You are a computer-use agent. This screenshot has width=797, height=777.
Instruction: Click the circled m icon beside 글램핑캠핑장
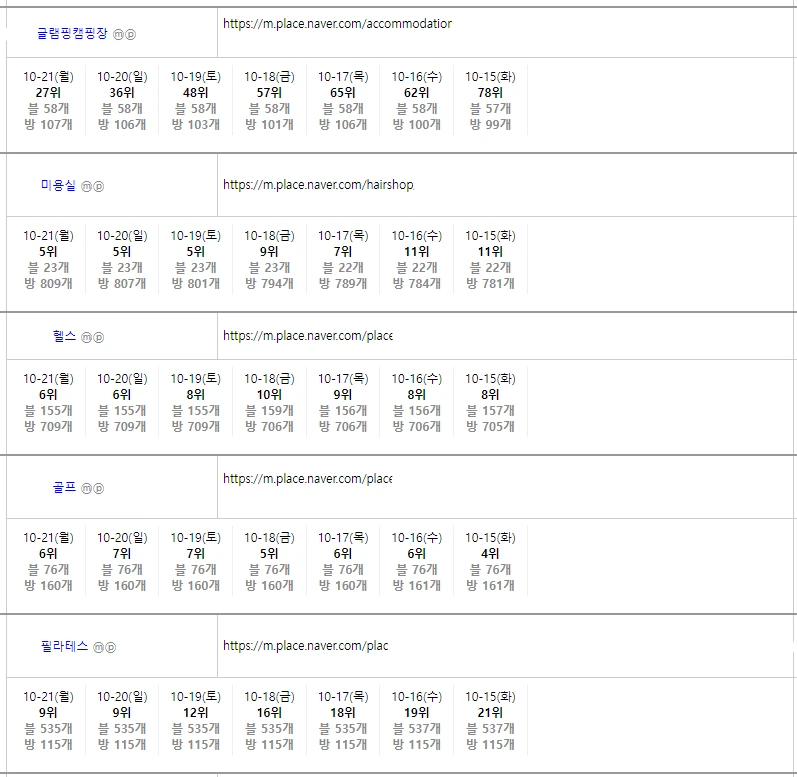[118, 34]
